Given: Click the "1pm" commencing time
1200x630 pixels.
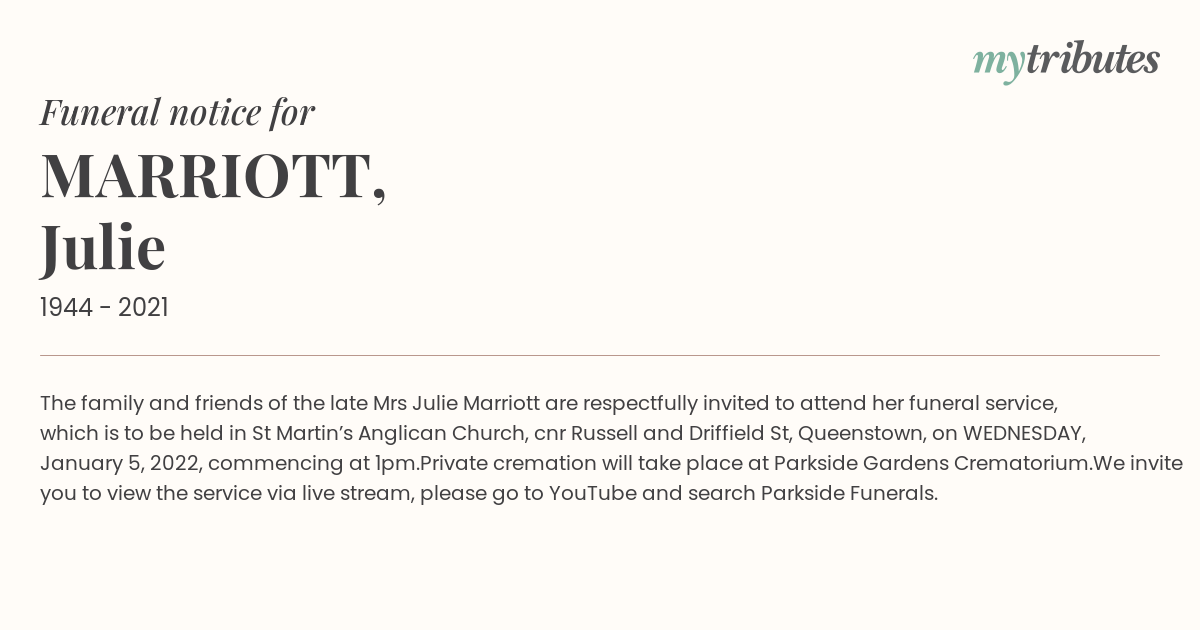Looking at the screenshot, I should 395,464.
